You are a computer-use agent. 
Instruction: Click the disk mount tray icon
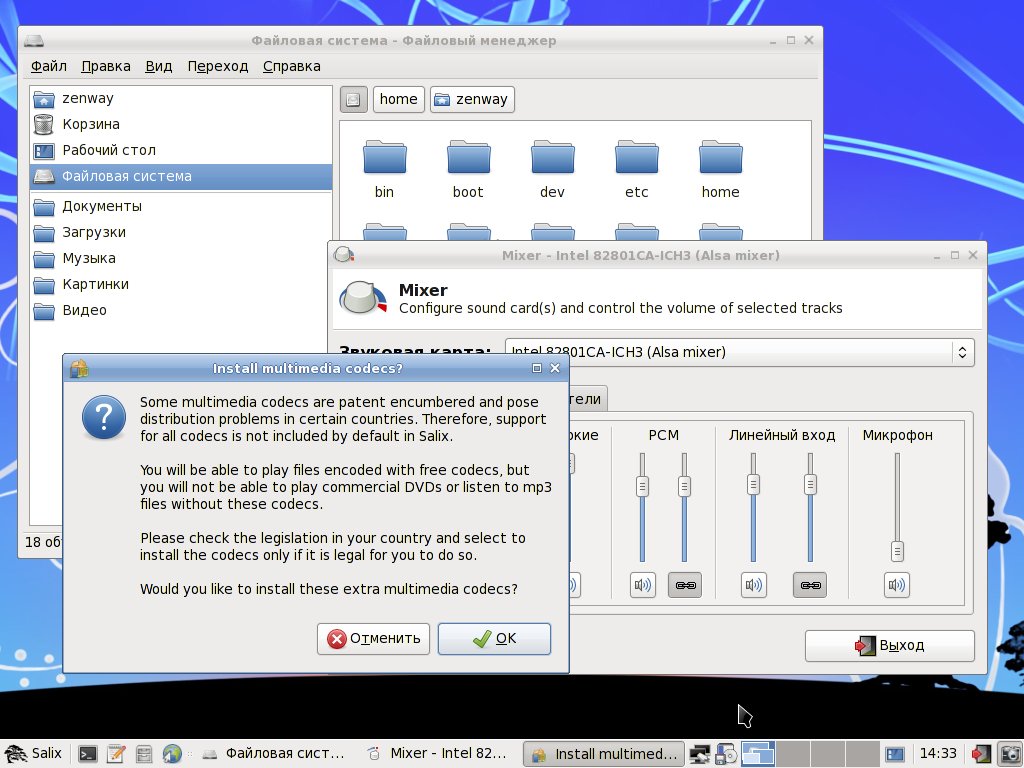click(726, 754)
